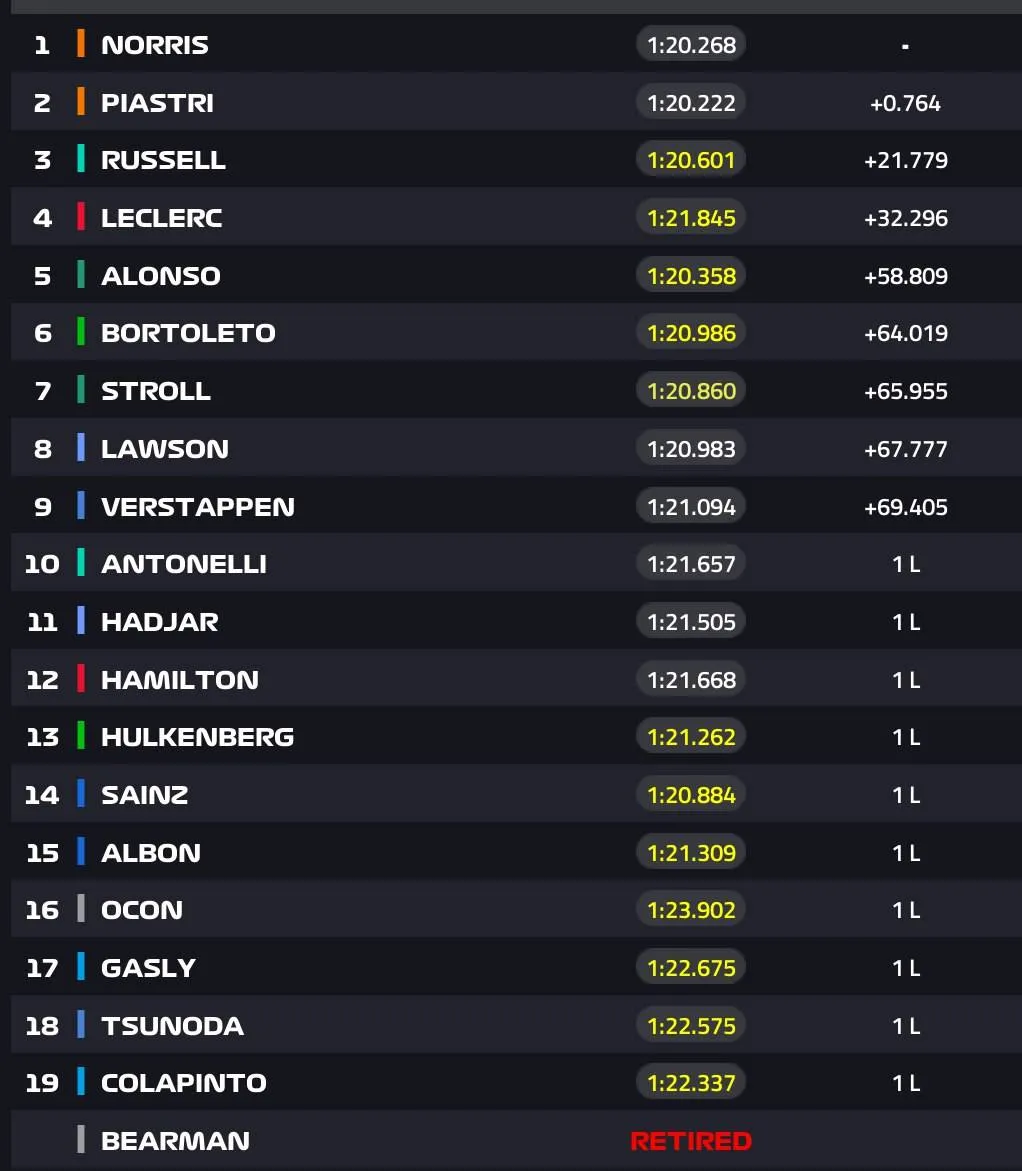
Task: Open Piastri's row in position two
Action: click(516, 102)
